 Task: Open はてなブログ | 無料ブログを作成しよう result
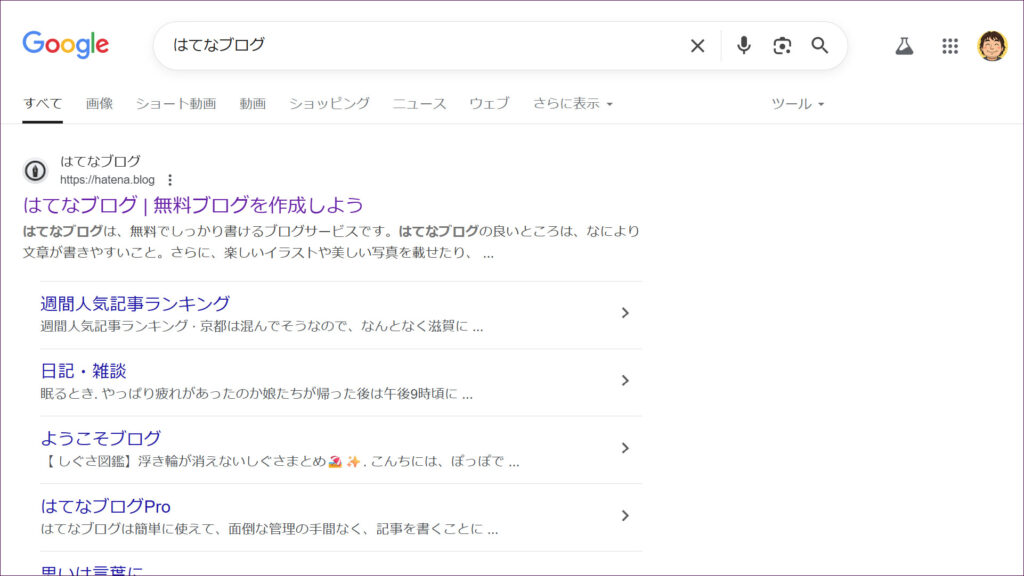(x=193, y=205)
